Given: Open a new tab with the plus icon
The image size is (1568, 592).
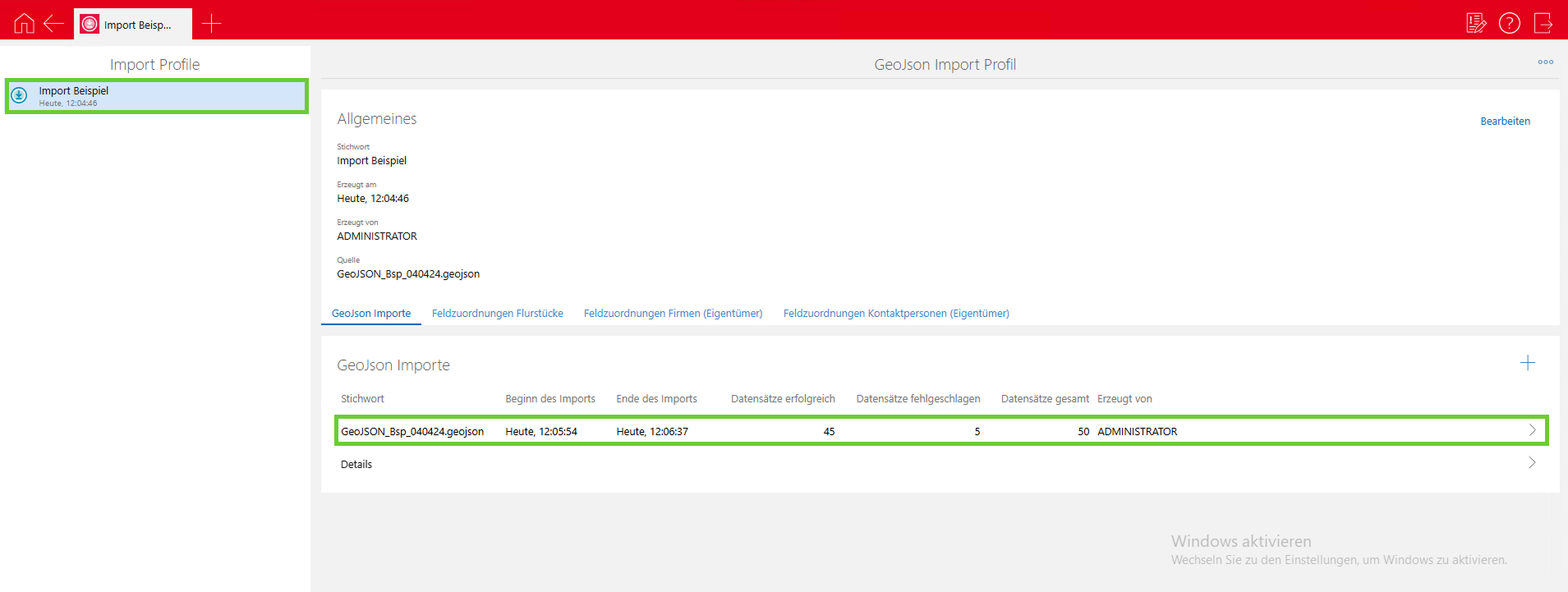Looking at the screenshot, I should (x=212, y=23).
